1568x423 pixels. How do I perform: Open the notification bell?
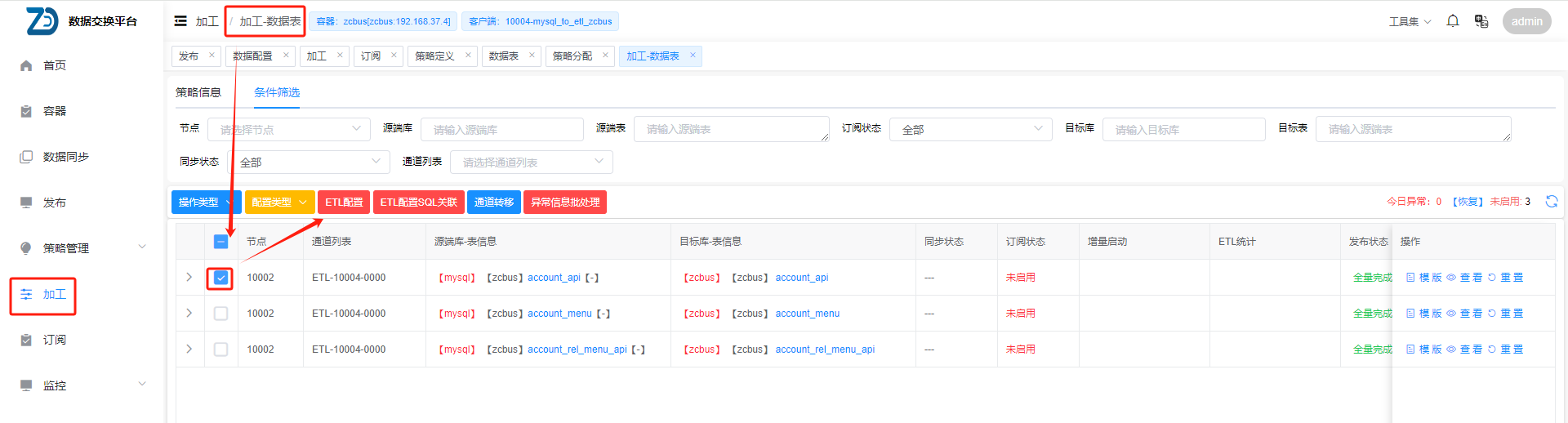click(x=1452, y=21)
